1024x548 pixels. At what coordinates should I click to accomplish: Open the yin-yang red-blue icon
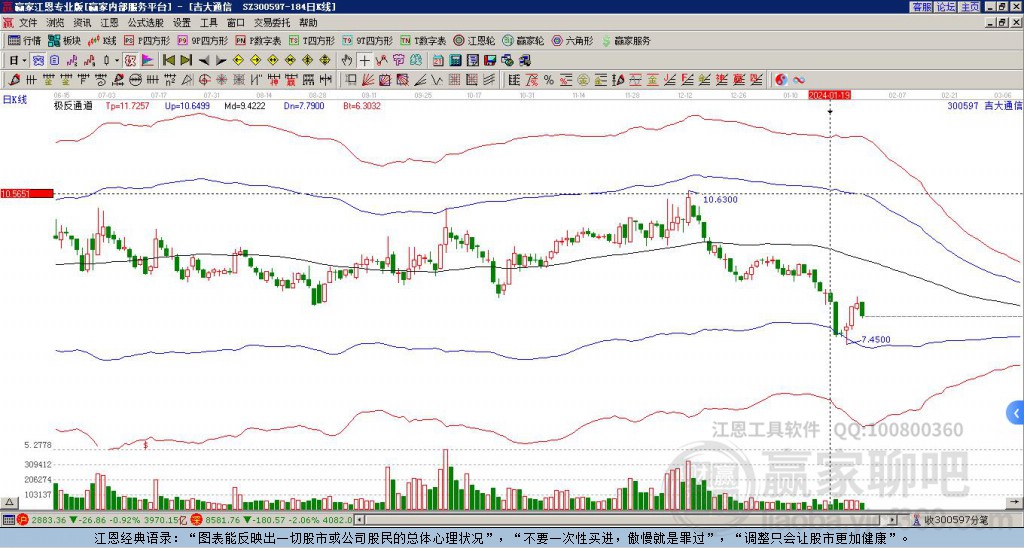[x=781, y=80]
